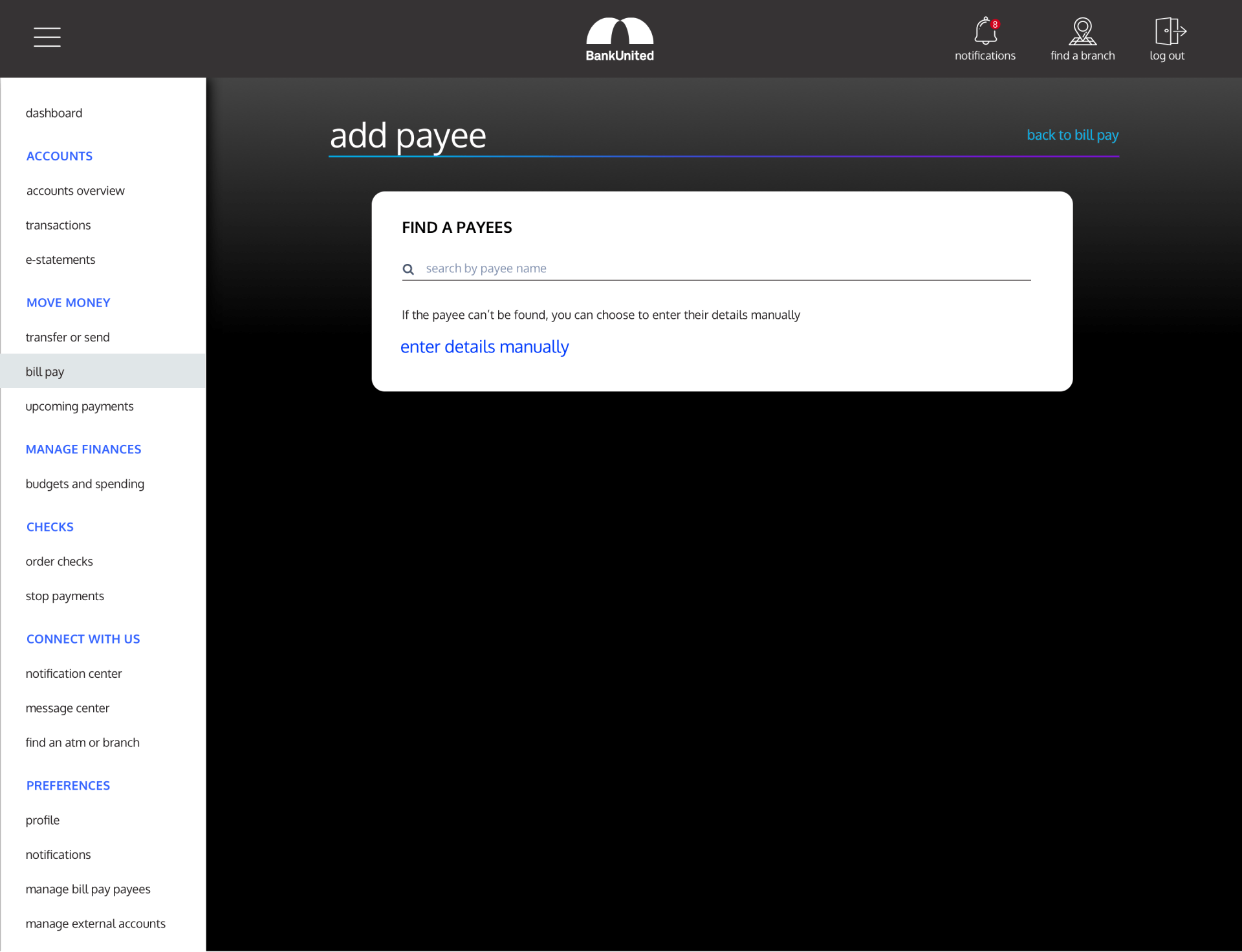This screenshot has height=952, width=1242.
Task: Select accounts overview menu item
Action: click(75, 191)
